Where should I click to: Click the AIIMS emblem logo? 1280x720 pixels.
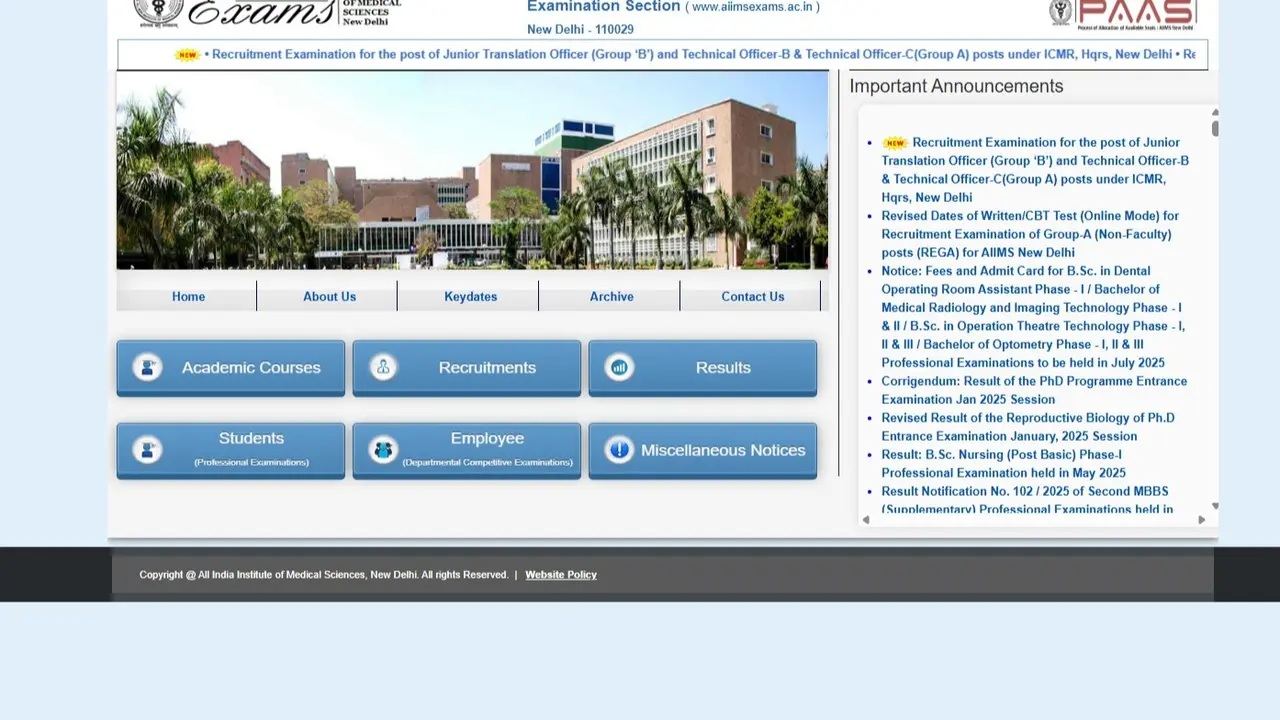(x=156, y=10)
